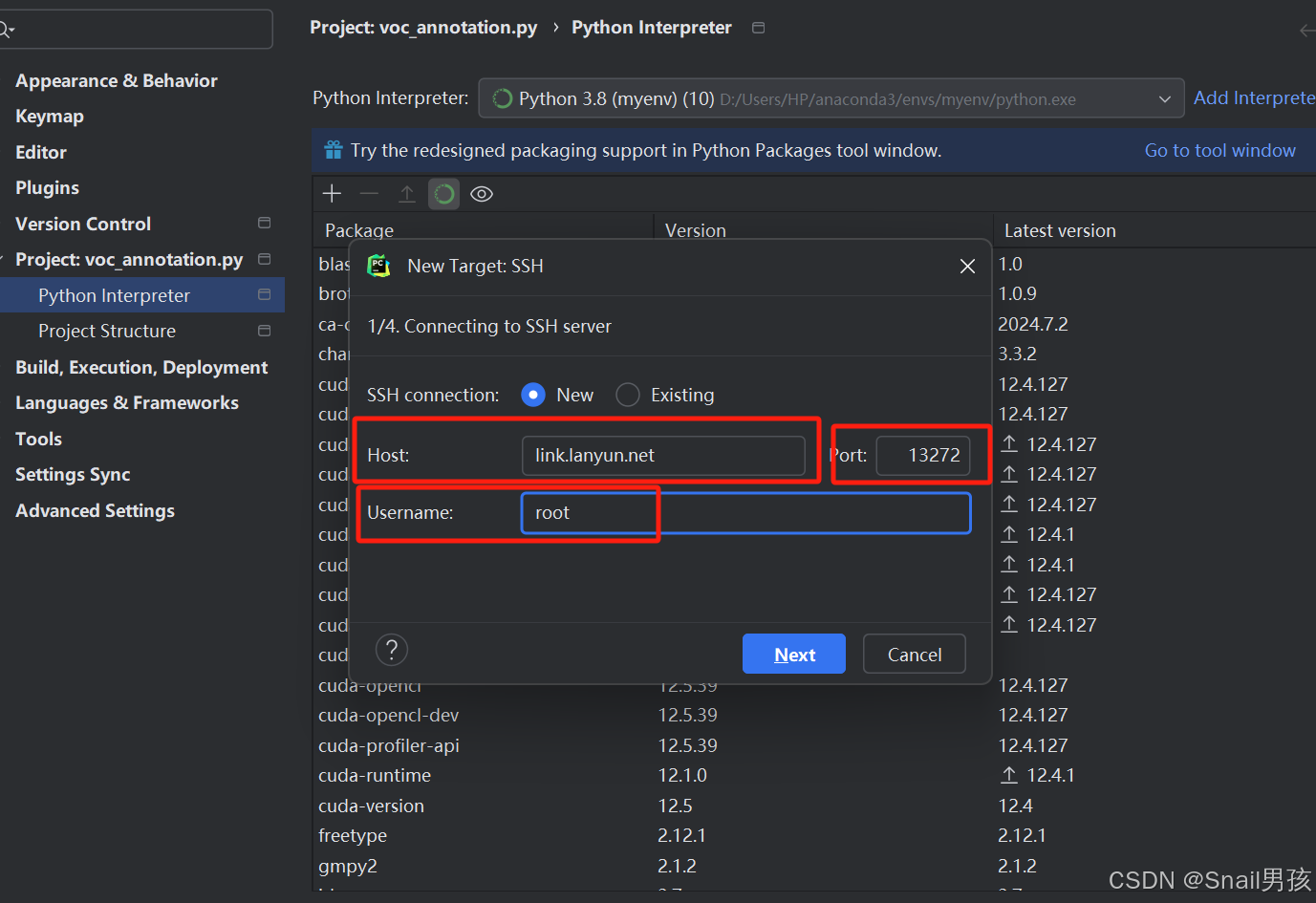
Task: Open Version Control settings
Action: pyautogui.click(x=83, y=224)
